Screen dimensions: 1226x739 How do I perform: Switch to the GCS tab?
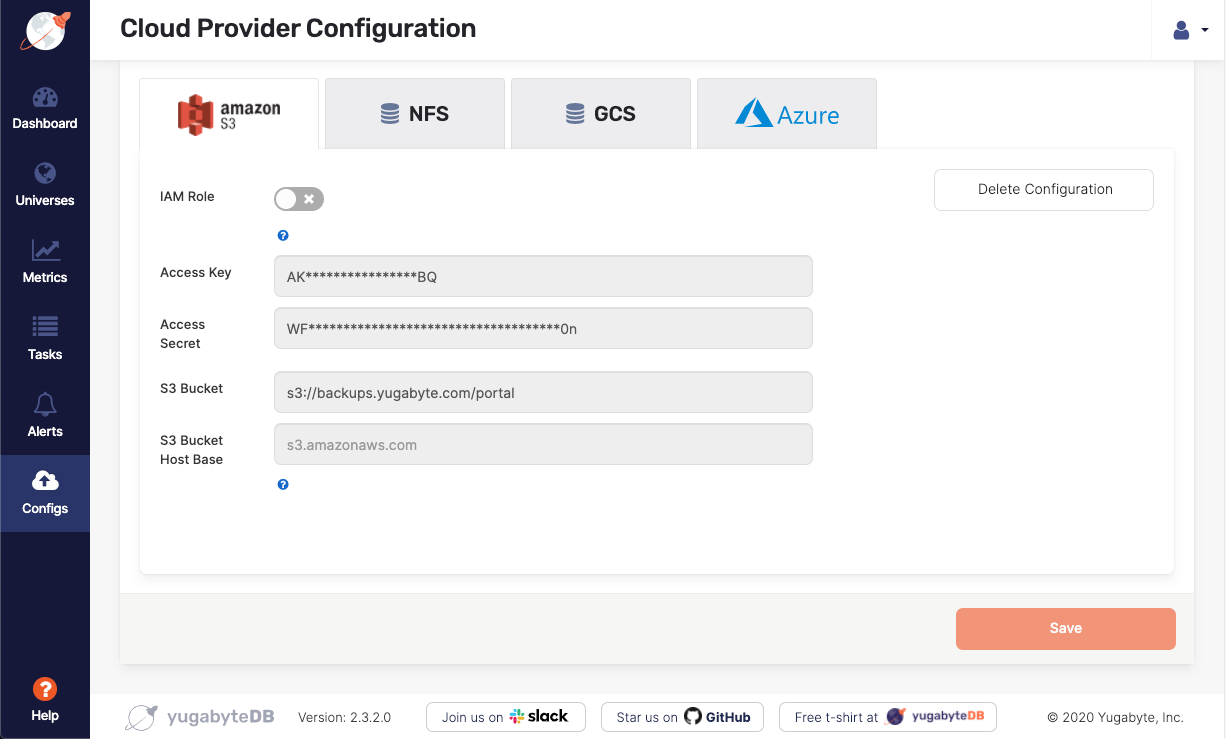[600, 113]
